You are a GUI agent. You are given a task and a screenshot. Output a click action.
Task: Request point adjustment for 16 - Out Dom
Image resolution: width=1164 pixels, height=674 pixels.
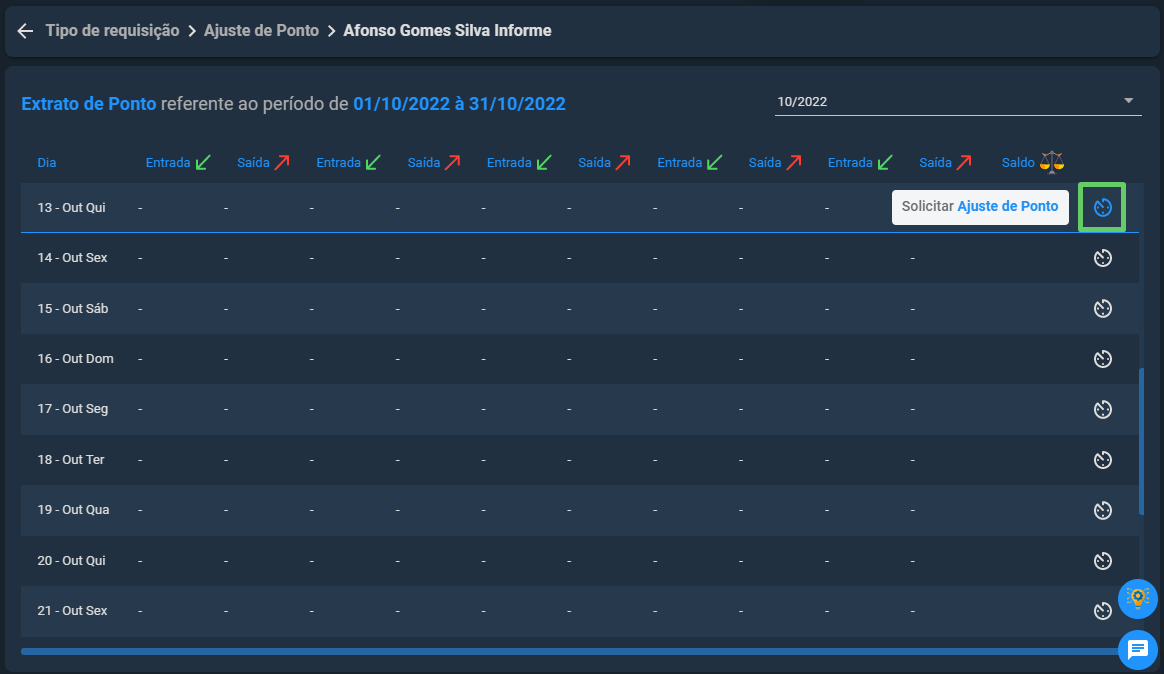pyautogui.click(x=1102, y=359)
